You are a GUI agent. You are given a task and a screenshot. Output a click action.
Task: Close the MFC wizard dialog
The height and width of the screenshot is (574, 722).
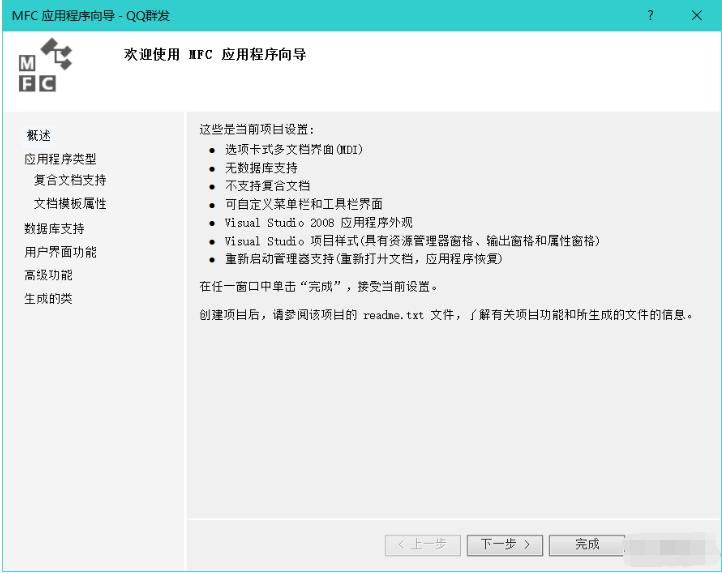(x=697, y=15)
